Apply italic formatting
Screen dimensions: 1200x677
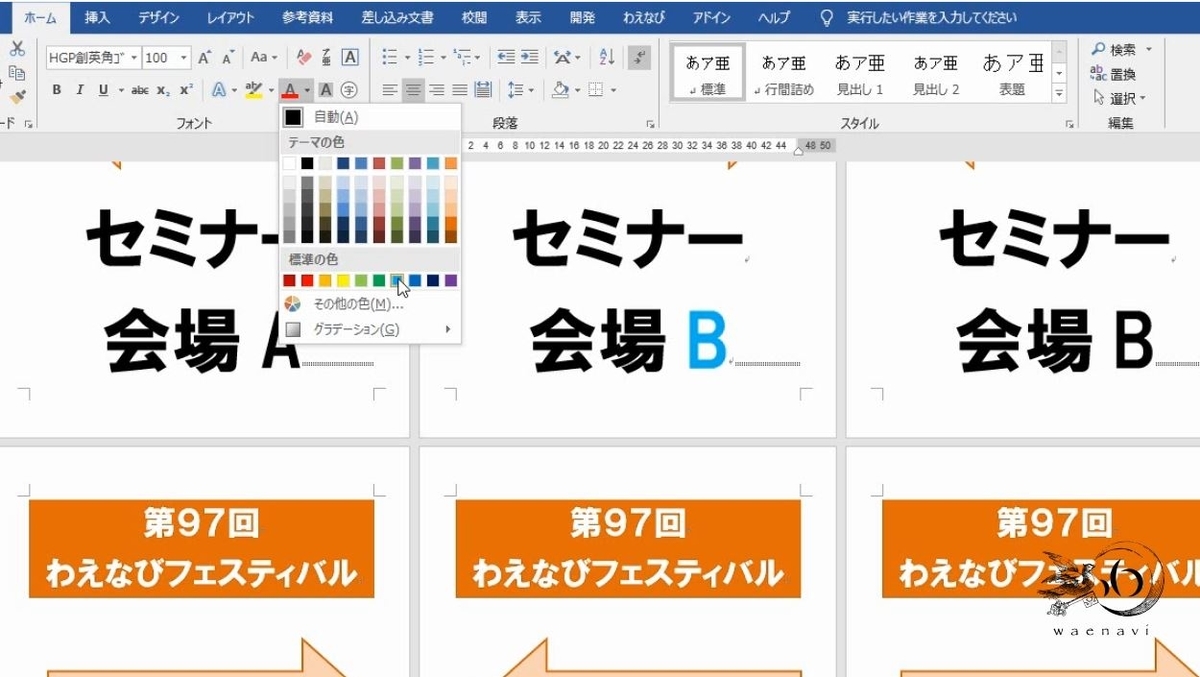[x=79, y=89]
